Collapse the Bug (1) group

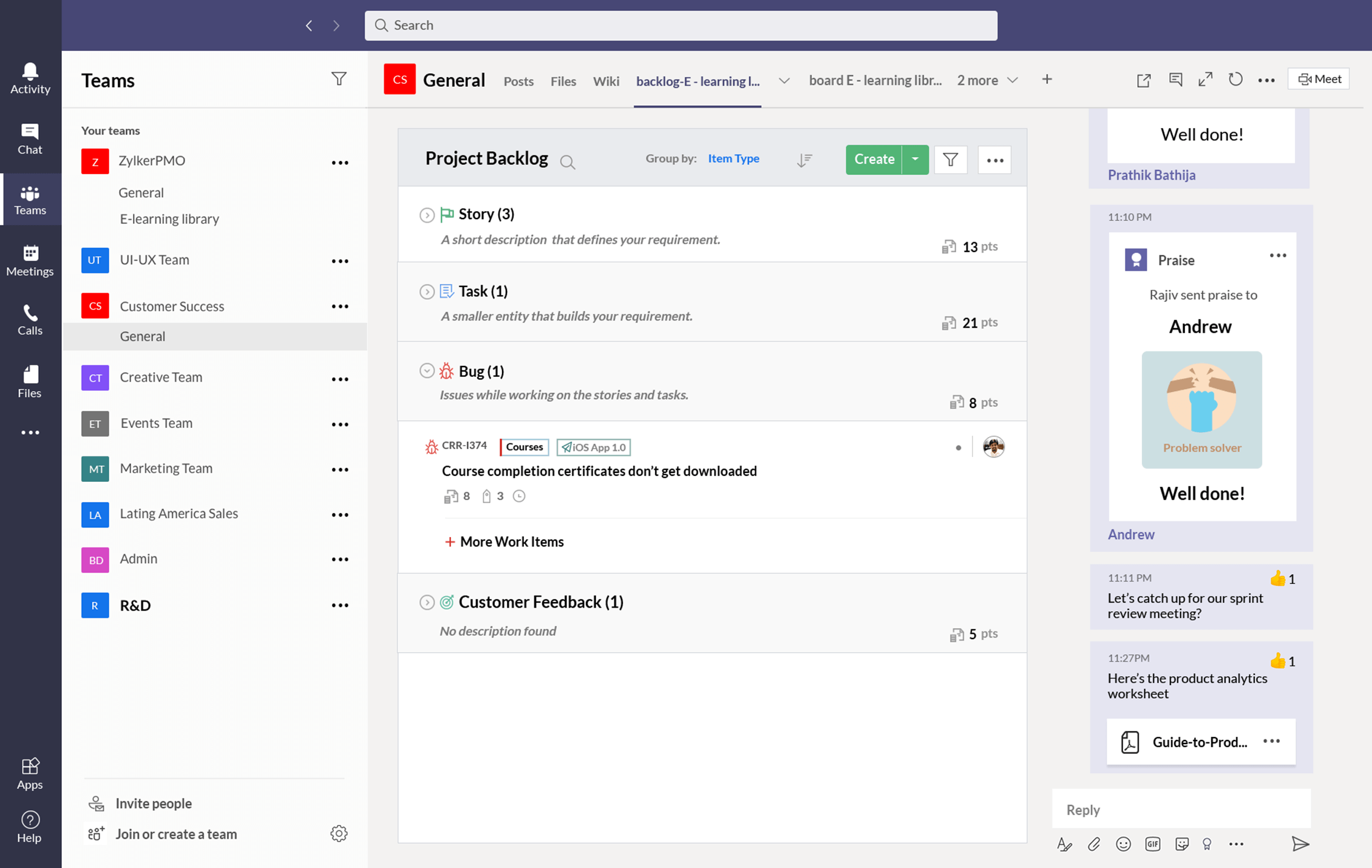pos(427,370)
